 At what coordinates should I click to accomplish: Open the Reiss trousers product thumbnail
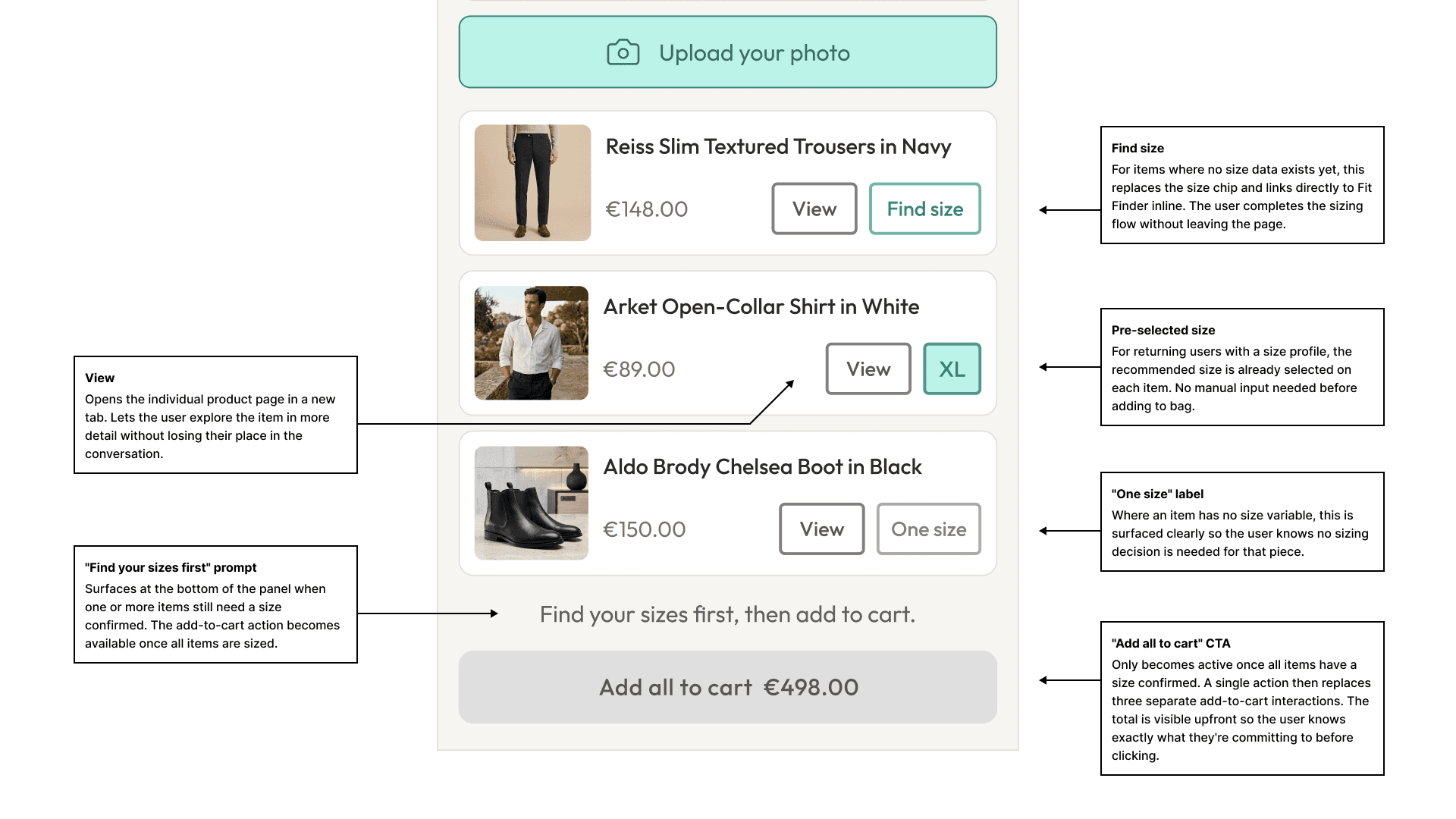tap(532, 183)
